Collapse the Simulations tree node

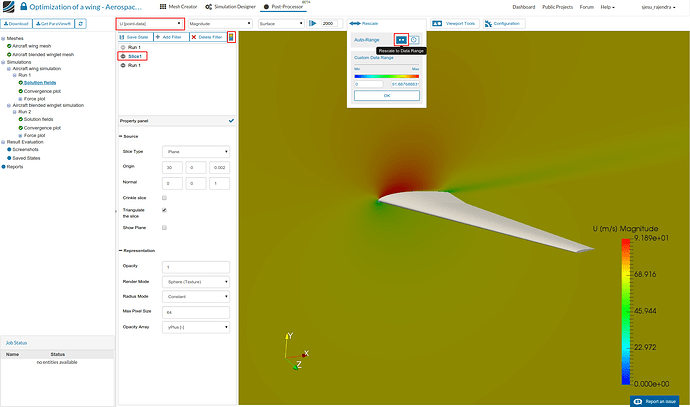coord(3,62)
